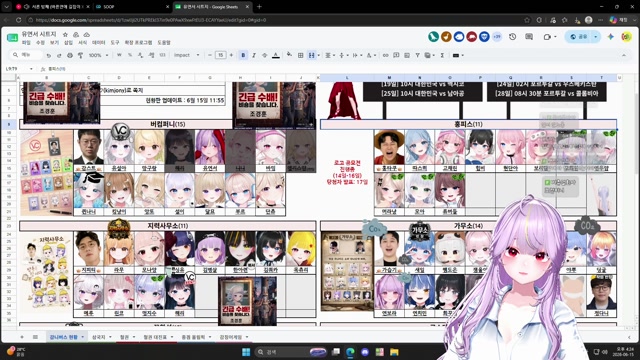Open the Windows Start button

[246, 352]
